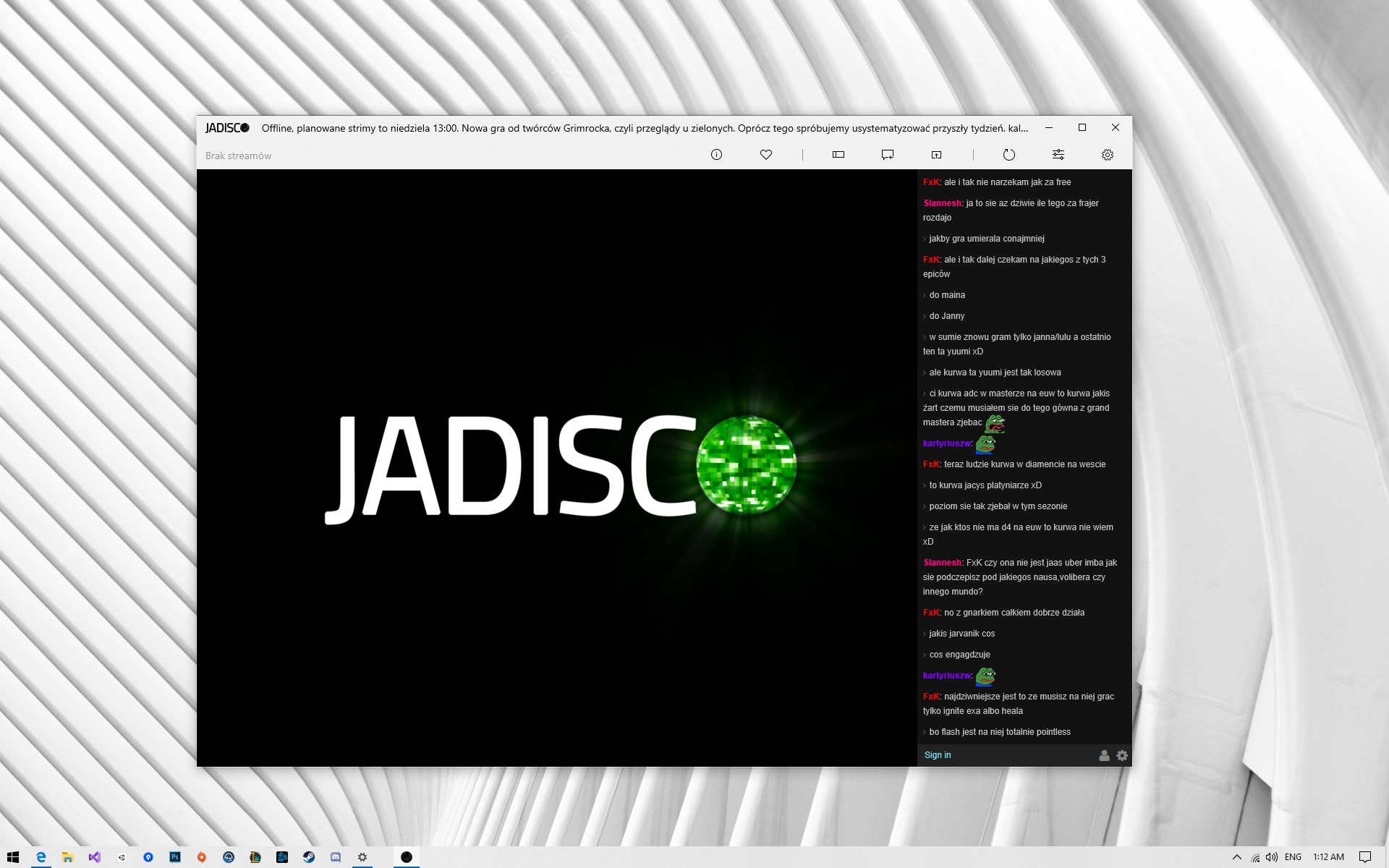Click the Pepe emote after 'mastera zjebac'
The image size is (1389, 868).
click(995, 423)
